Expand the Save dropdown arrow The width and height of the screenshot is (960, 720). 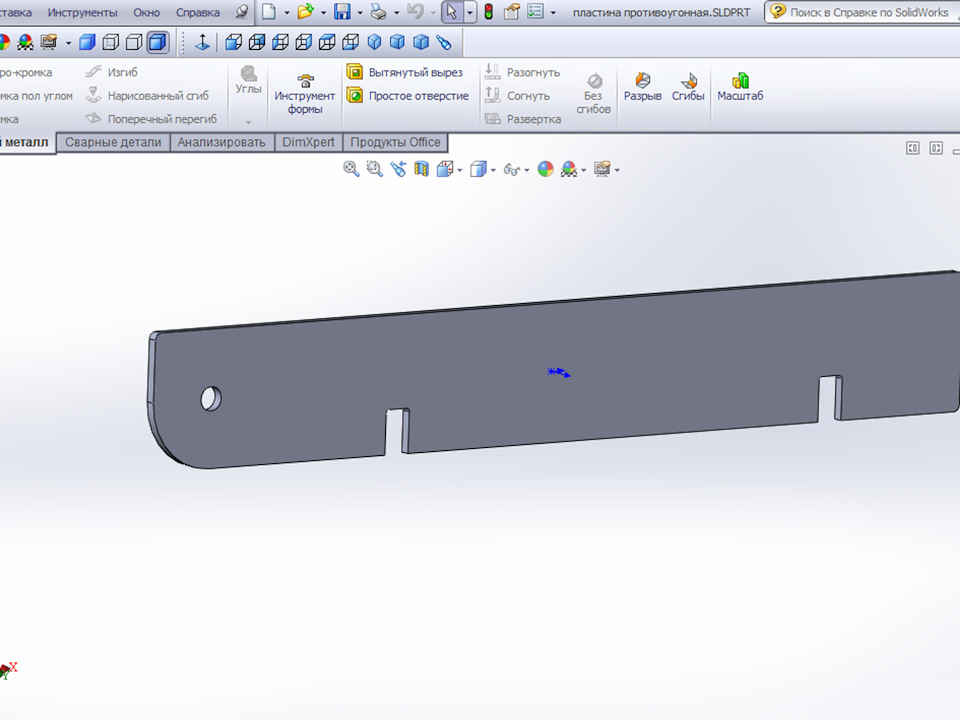pos(360,12)
